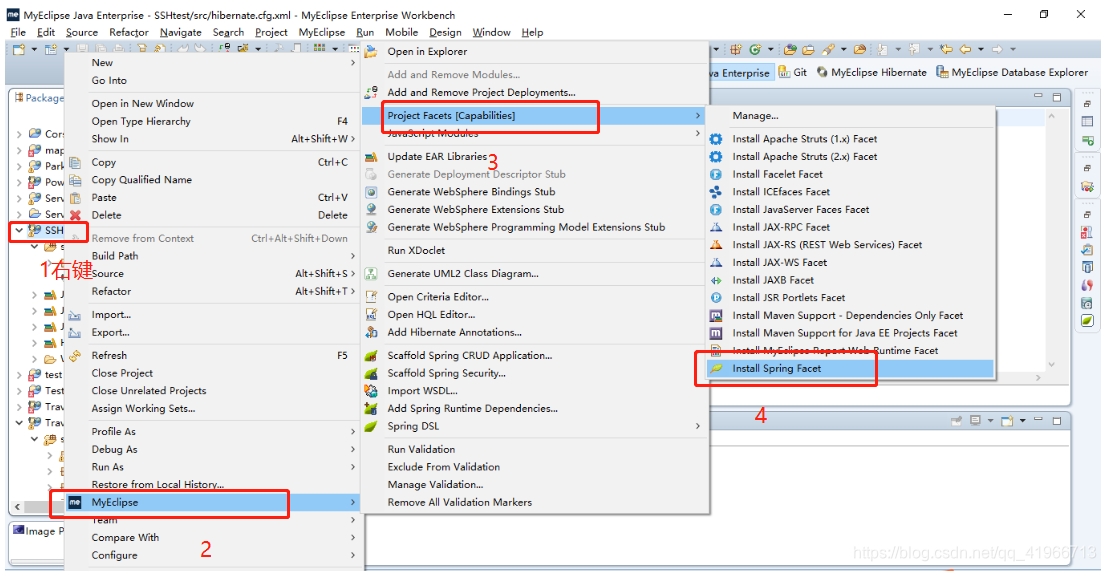Screen dimensions: 1106x571
Task: Open the Window menu
Action: point(491,32)
